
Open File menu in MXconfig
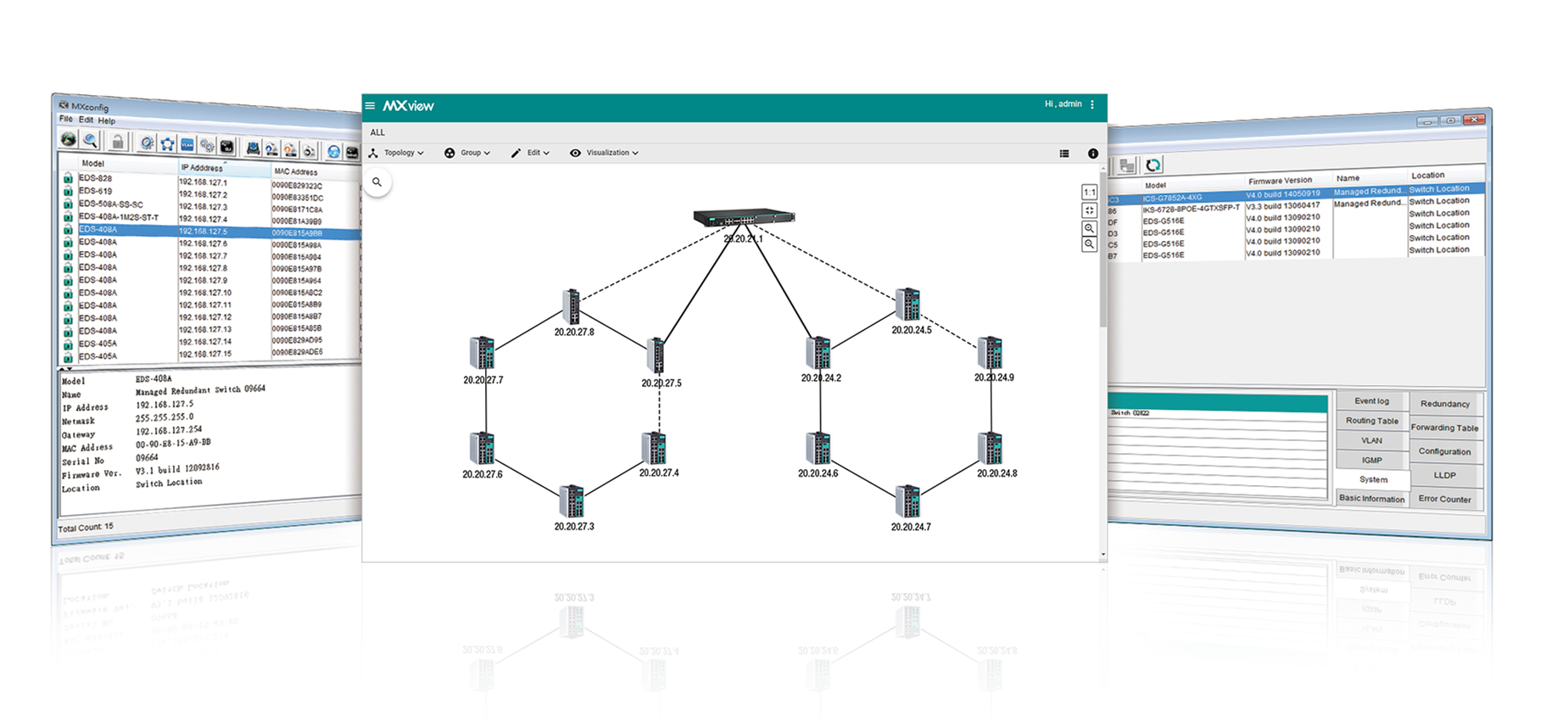coord(66,119)
